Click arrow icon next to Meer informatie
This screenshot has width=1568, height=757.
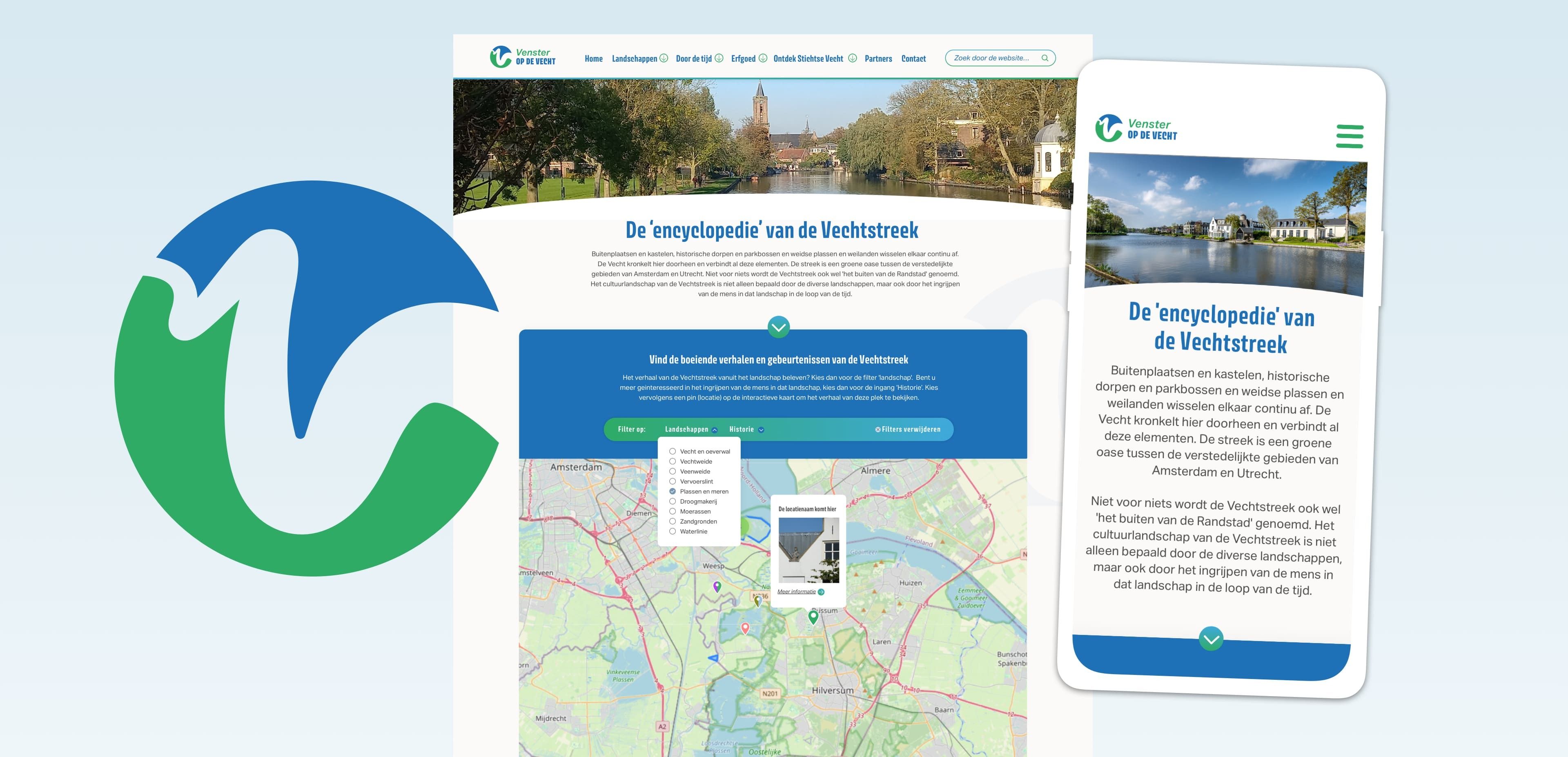821,592
